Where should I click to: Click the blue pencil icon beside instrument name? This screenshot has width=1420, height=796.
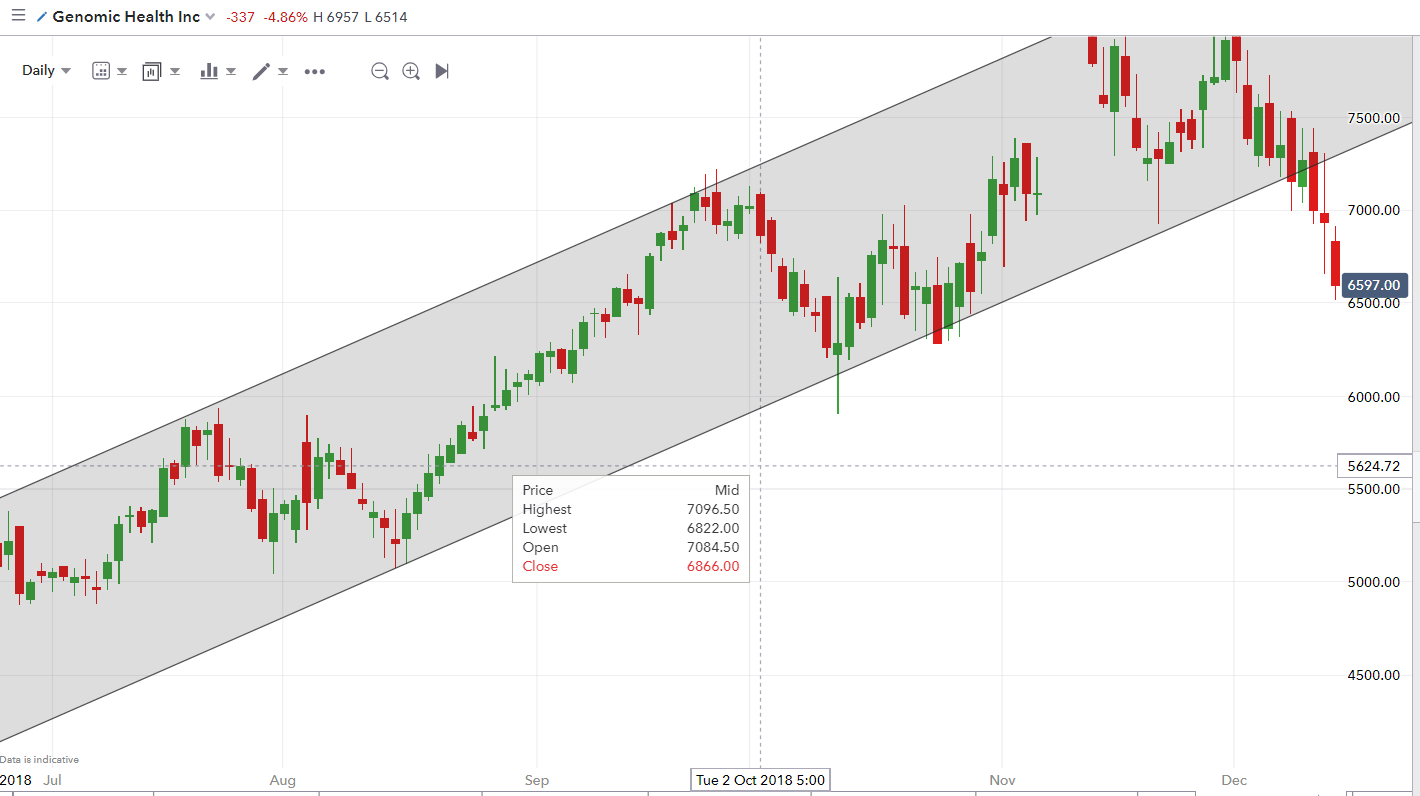[41, 17]
